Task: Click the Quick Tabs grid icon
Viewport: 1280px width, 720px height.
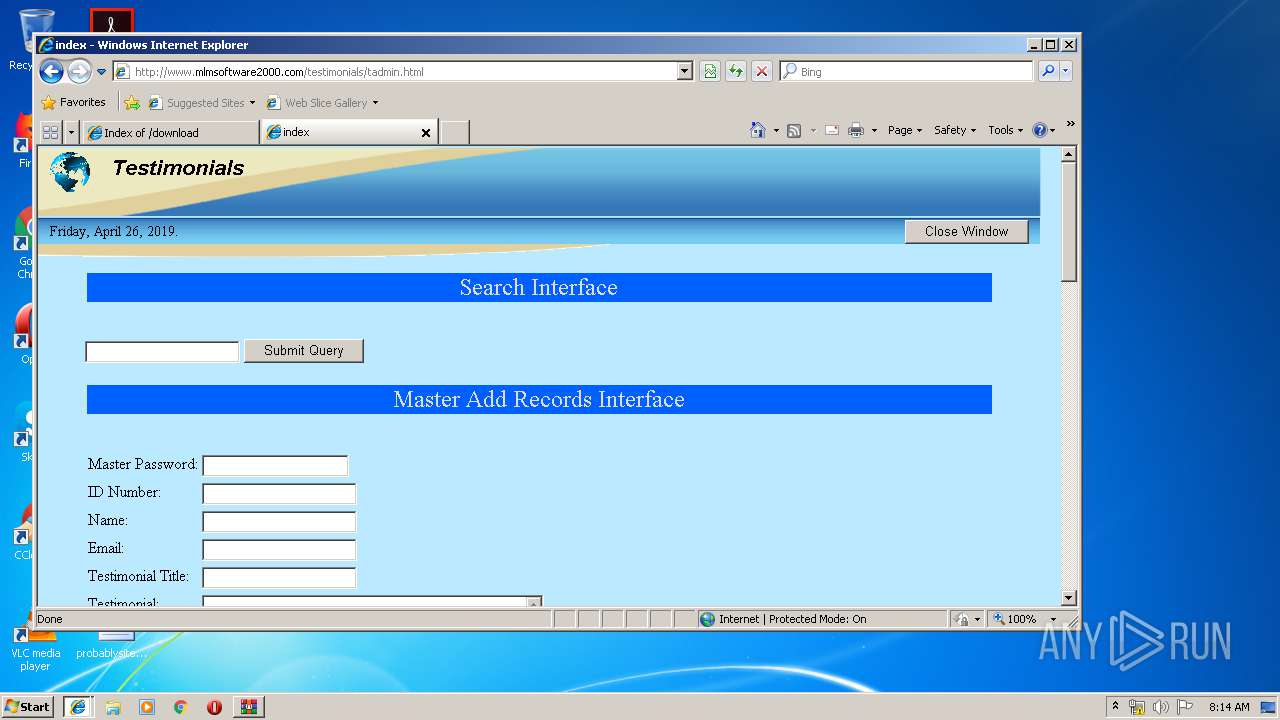Action: point(50,132)
